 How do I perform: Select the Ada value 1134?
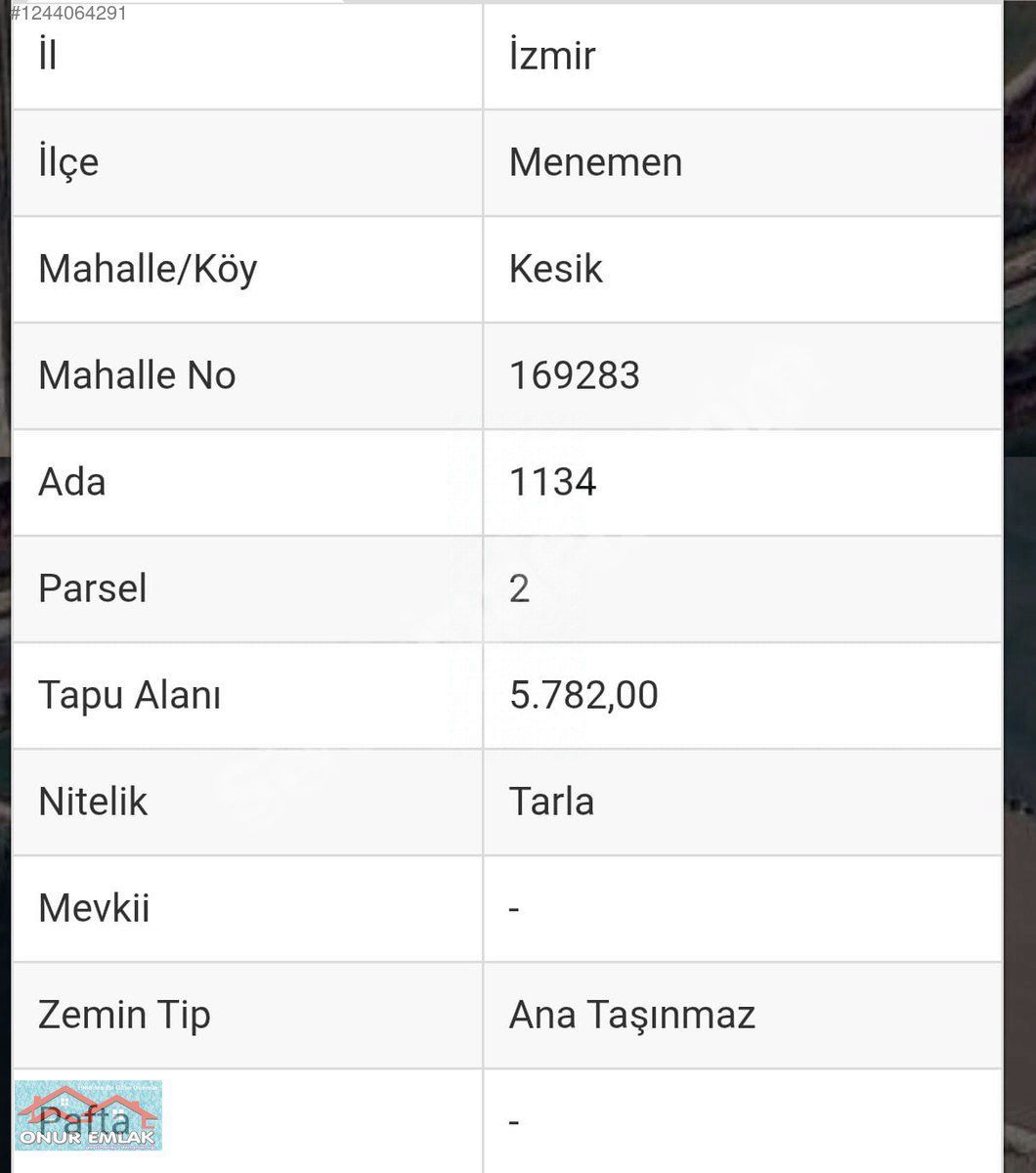[552, 482]
